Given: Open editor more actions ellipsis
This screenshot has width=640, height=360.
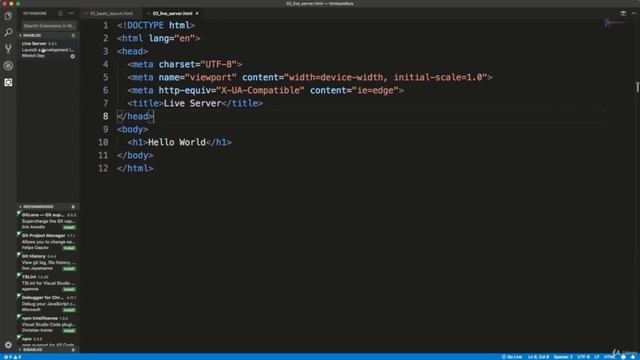Looking at the screenshot, I should [x=634, y=13].
